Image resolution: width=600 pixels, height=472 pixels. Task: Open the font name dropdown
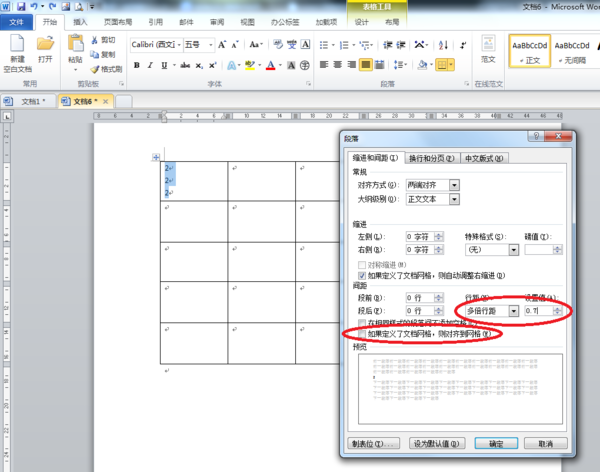coord(179,45)
